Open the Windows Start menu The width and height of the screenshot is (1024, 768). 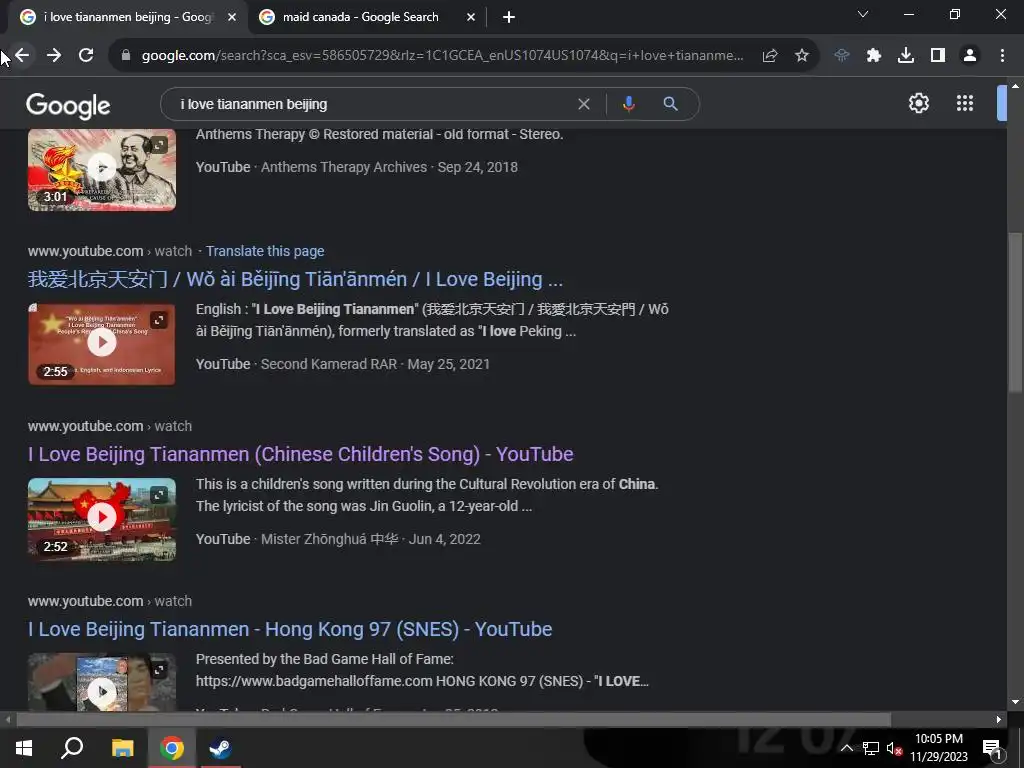tap(24, 748)
